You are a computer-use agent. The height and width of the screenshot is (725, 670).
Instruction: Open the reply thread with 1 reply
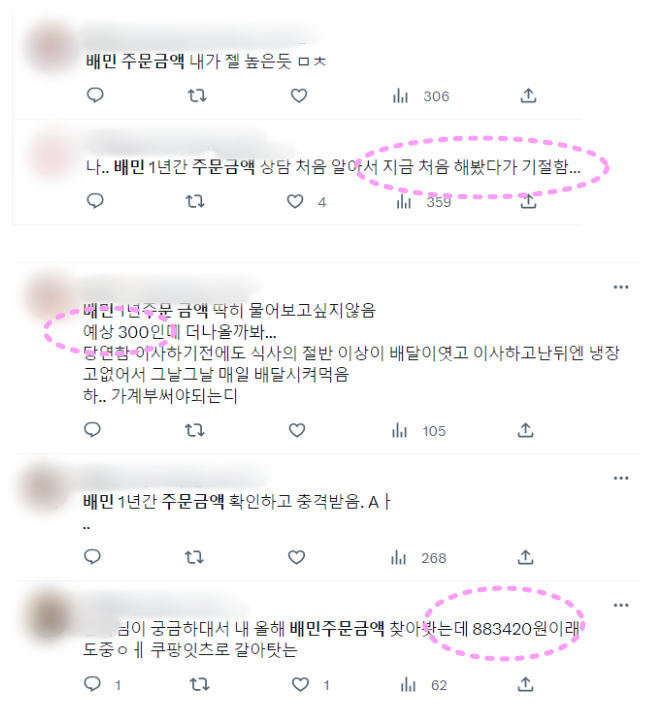tap(102, 684)
